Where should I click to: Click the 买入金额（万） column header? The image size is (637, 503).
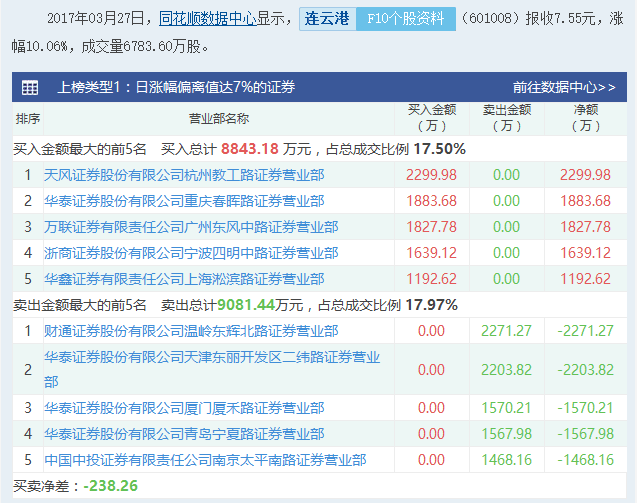pos(432,118)
